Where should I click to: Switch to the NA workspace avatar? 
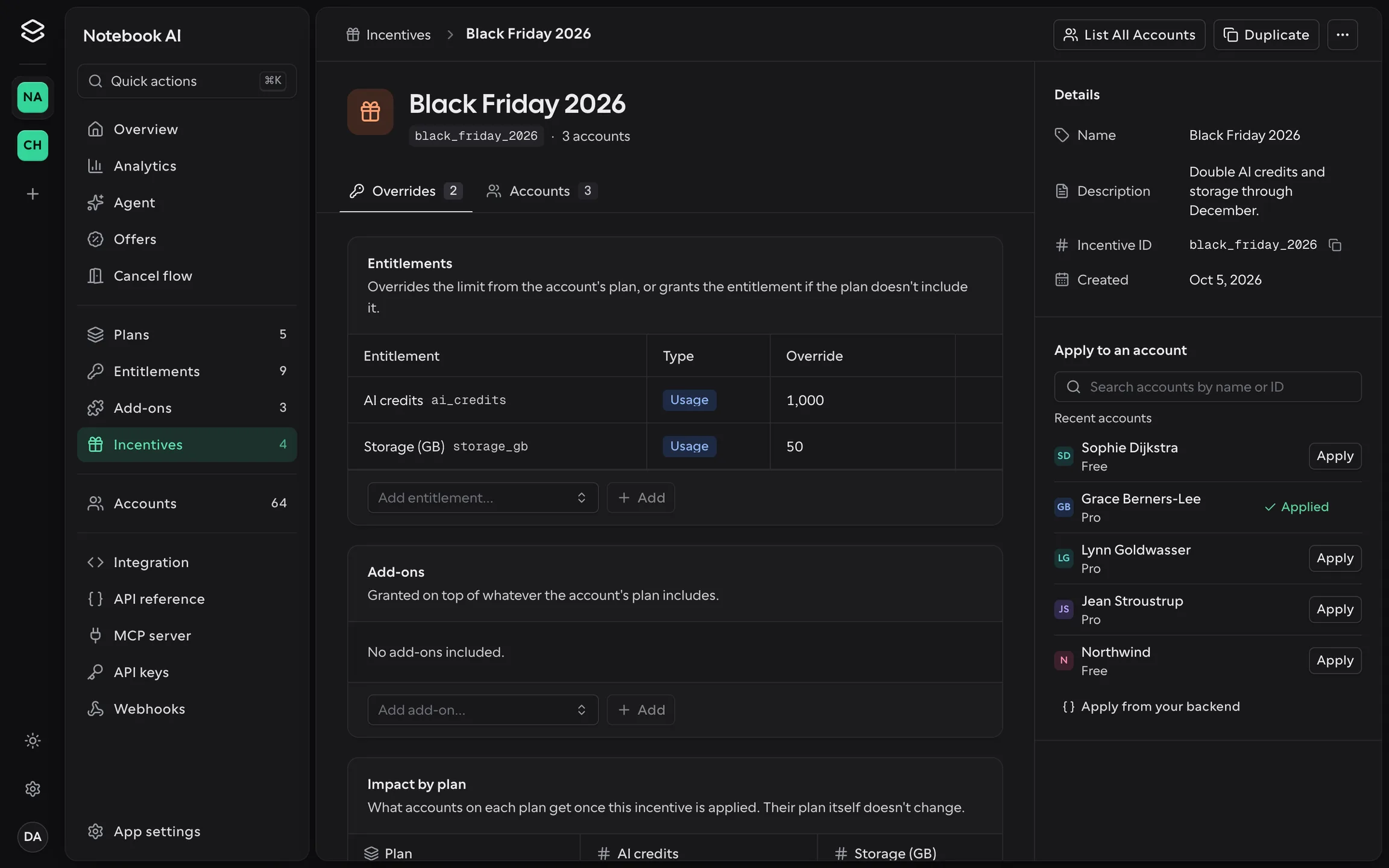click(33, 97)
